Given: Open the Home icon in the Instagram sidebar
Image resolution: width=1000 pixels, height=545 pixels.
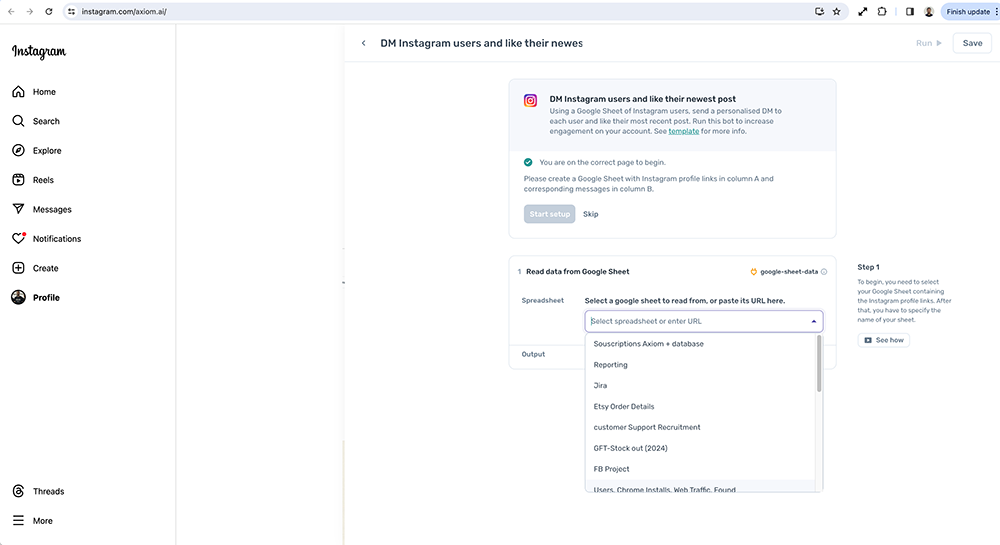Looking at the screenshot, I should tap(18, 92).
